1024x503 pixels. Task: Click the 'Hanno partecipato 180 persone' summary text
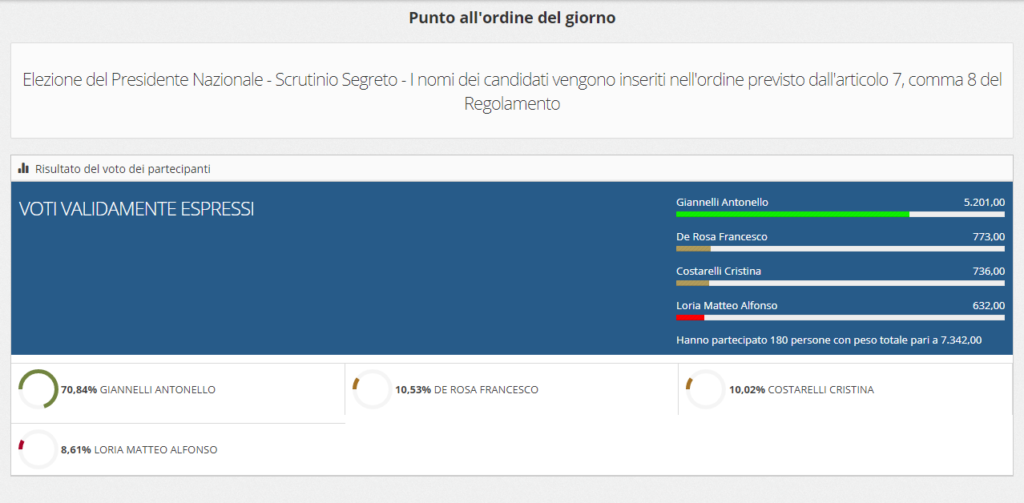point(829,340)
